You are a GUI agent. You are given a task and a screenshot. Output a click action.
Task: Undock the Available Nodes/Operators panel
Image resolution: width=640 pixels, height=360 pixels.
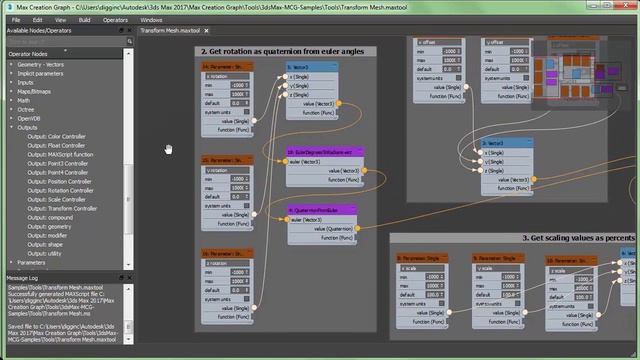tap(121, 31)
